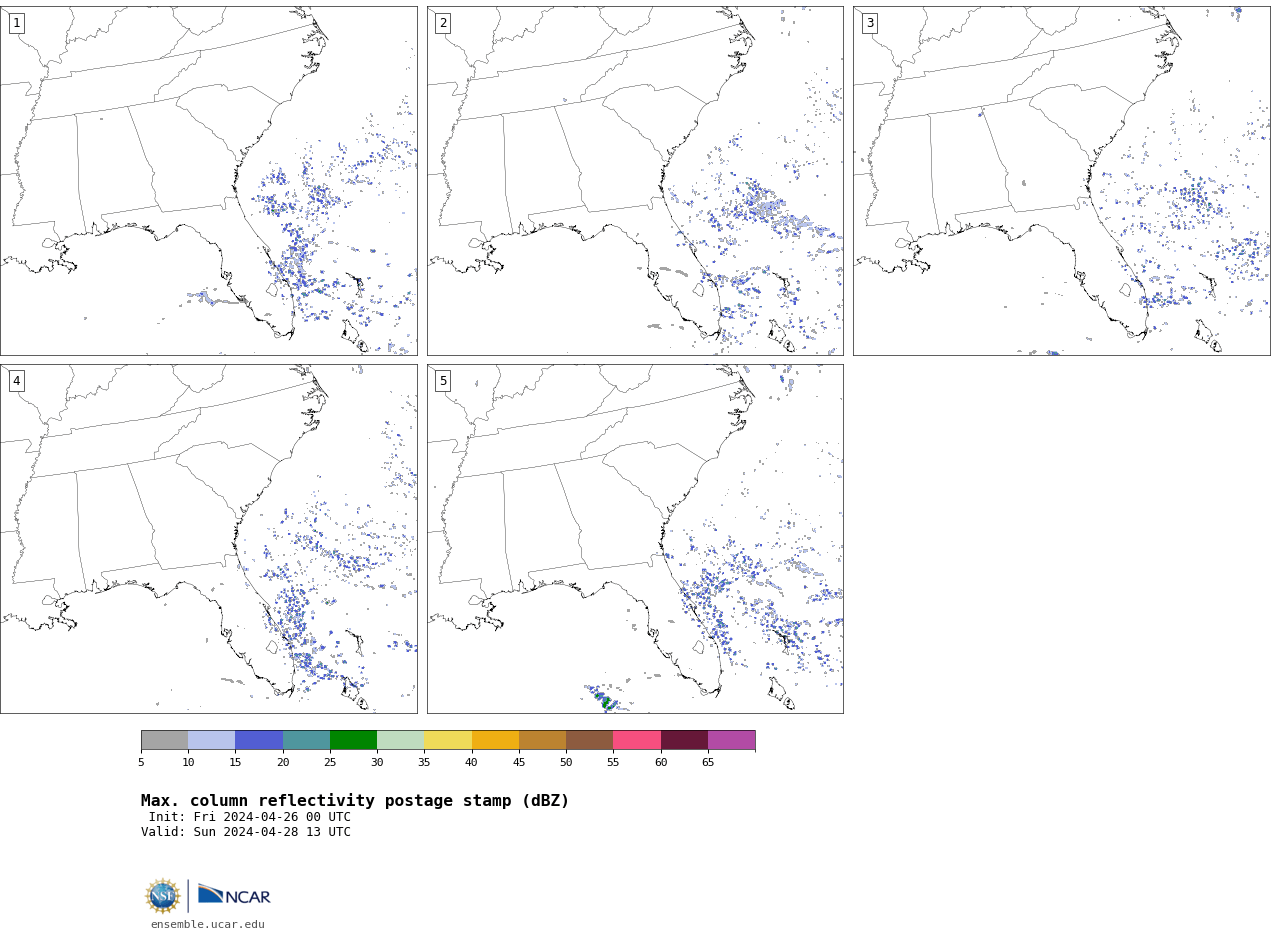Click the orange 40-45 dBZ color swatch

click(x=495, y=740)
